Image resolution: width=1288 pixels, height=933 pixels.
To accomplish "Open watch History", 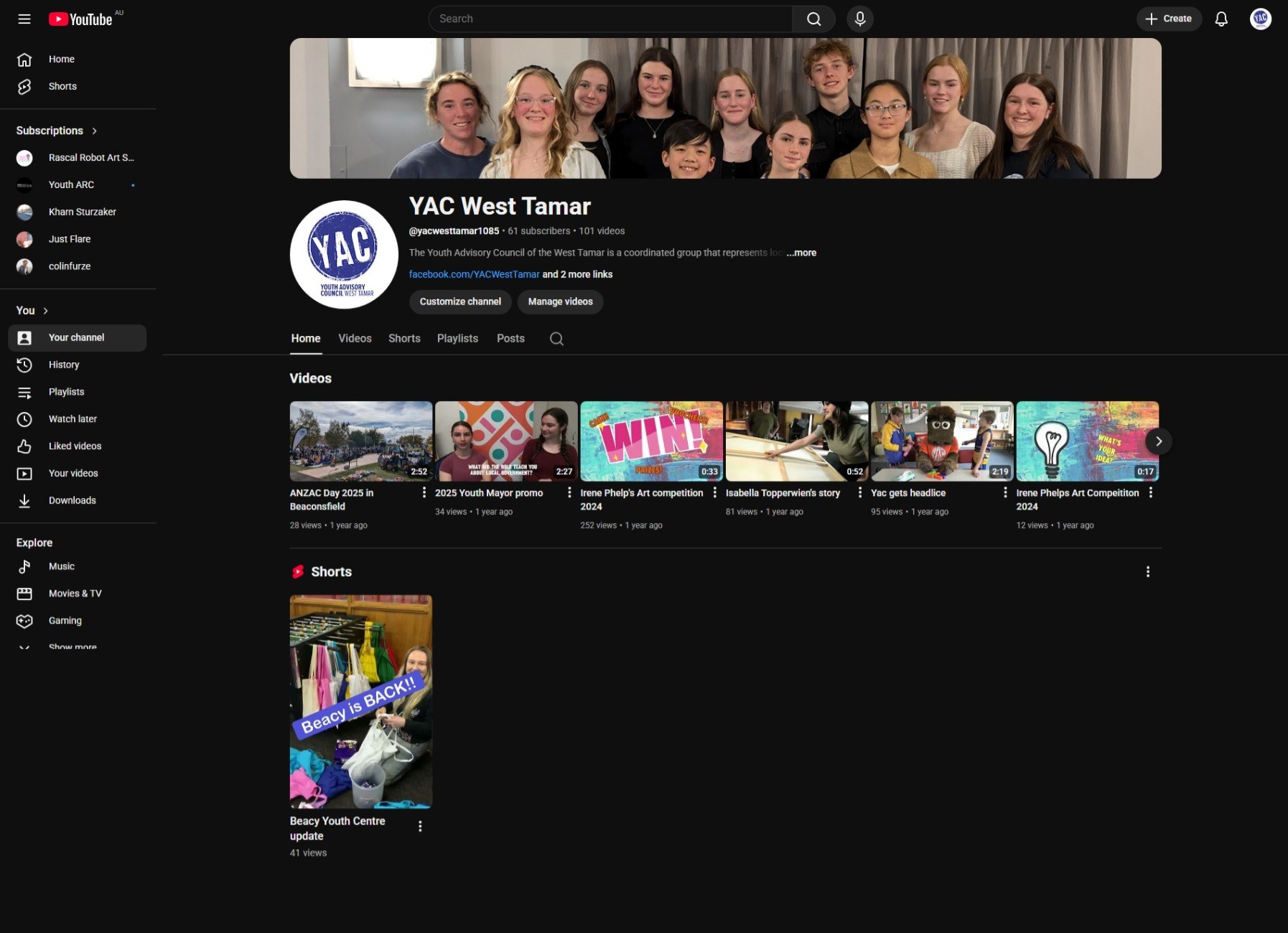I will point(78,365).
